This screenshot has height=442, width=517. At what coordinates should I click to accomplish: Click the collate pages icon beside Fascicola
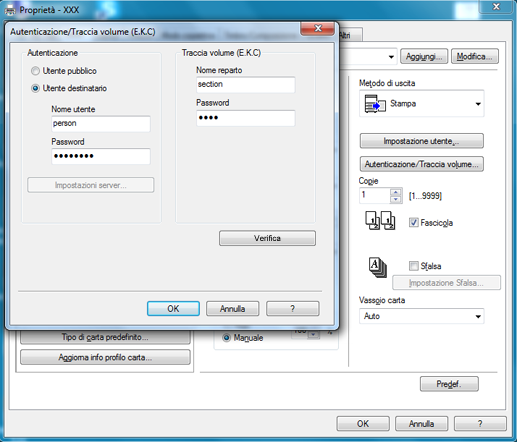(380, 221)
